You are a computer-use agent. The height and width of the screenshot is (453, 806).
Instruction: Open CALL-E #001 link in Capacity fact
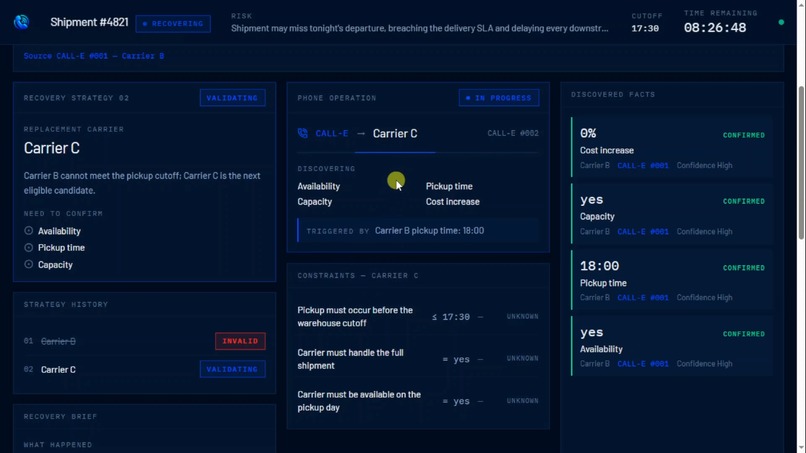point(643,232)
